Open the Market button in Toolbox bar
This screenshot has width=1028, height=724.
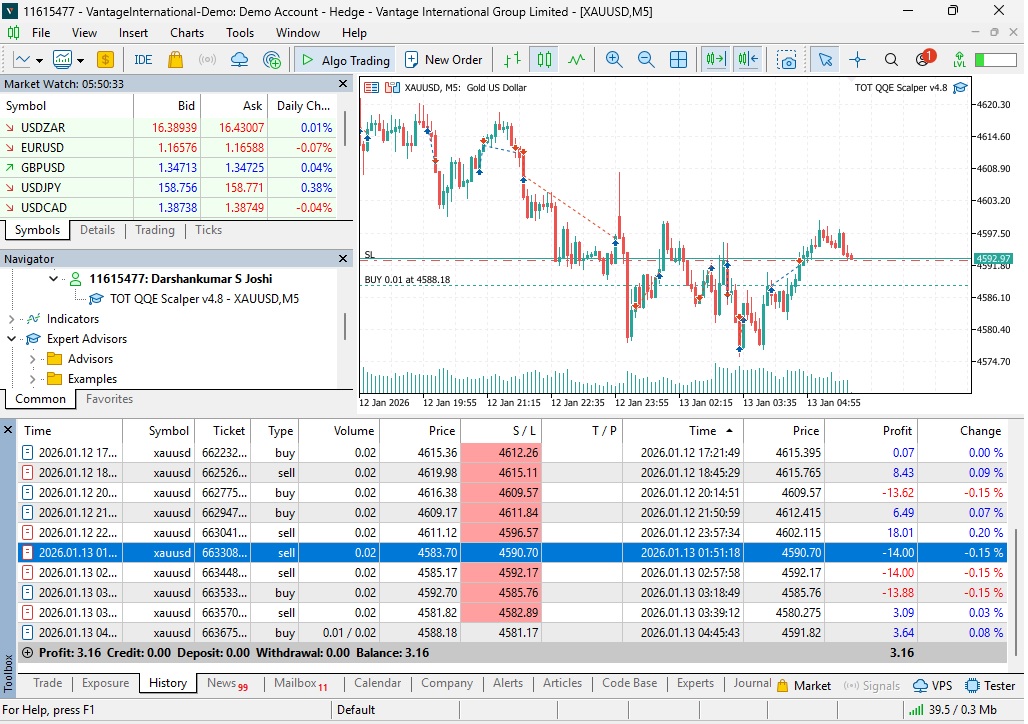click(804, 685)
